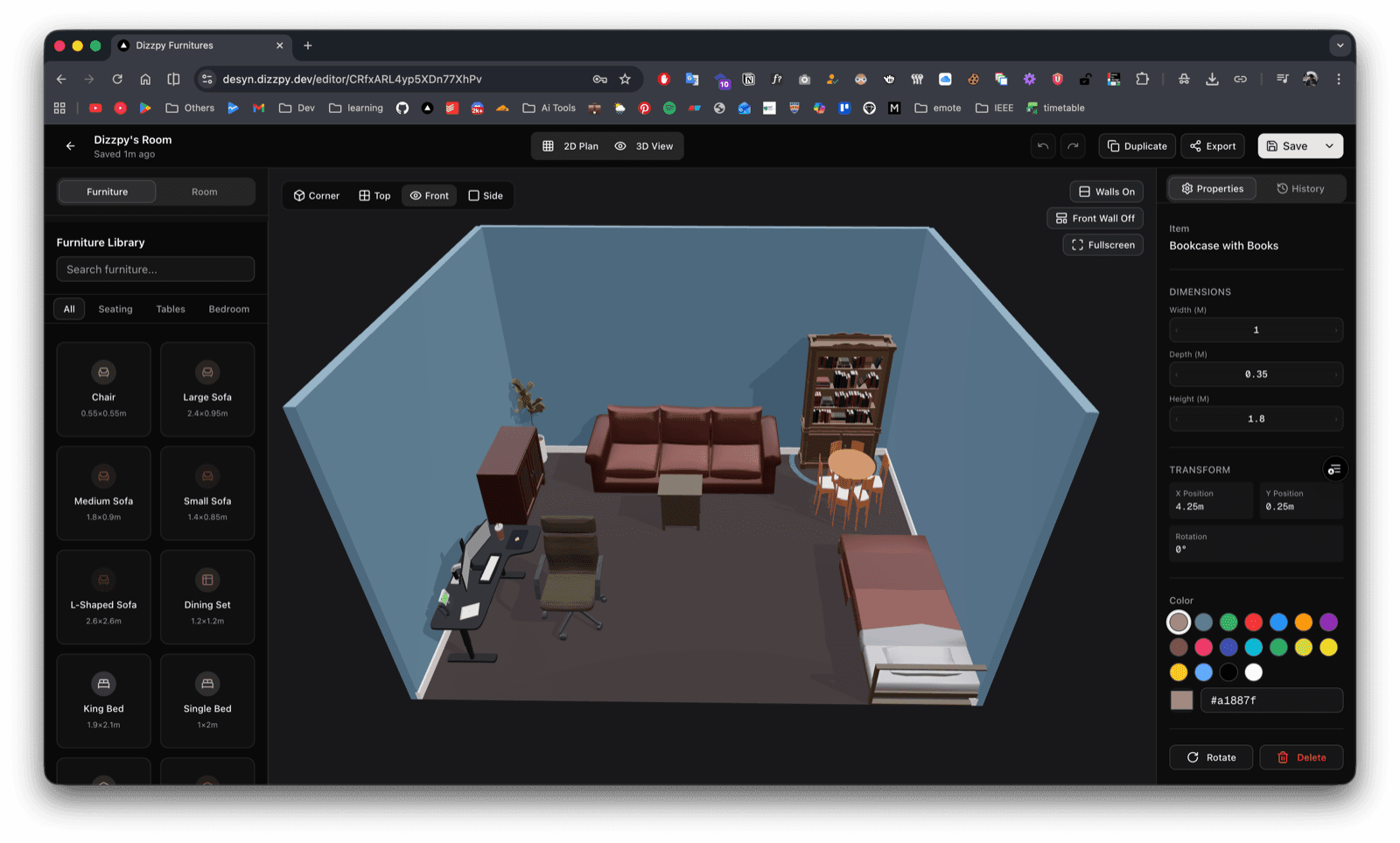
Task: Select the L-Shaped Sofa card
Action: pos(103,597)
